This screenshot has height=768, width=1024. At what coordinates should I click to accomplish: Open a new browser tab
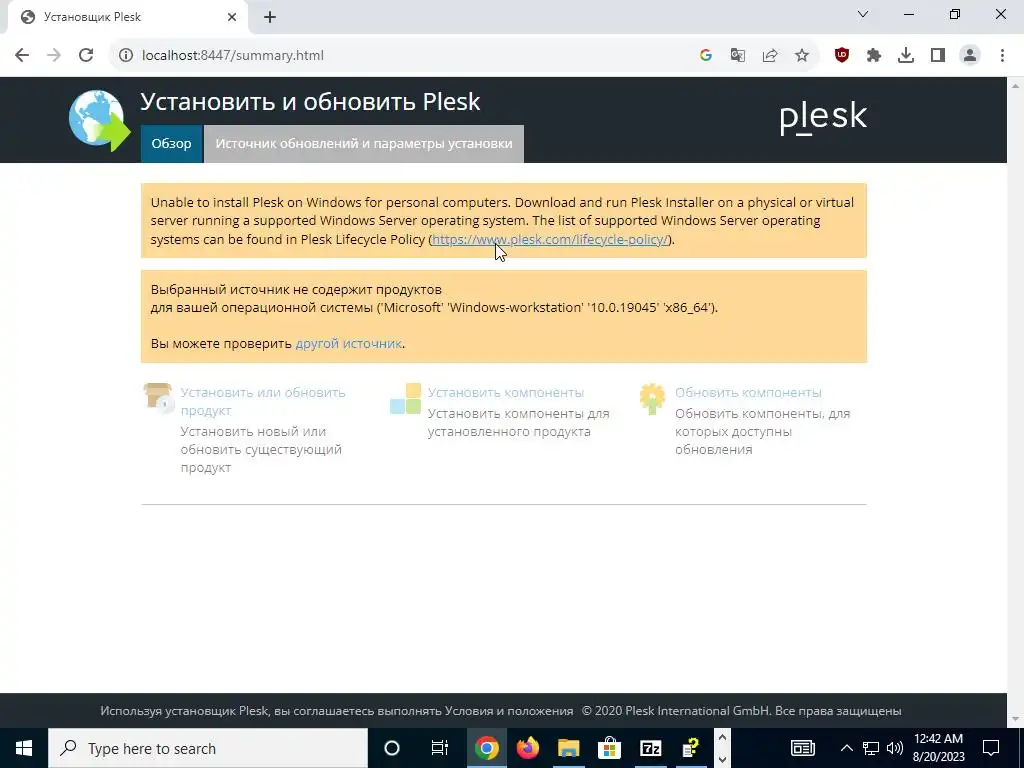(x=270, y=18)
